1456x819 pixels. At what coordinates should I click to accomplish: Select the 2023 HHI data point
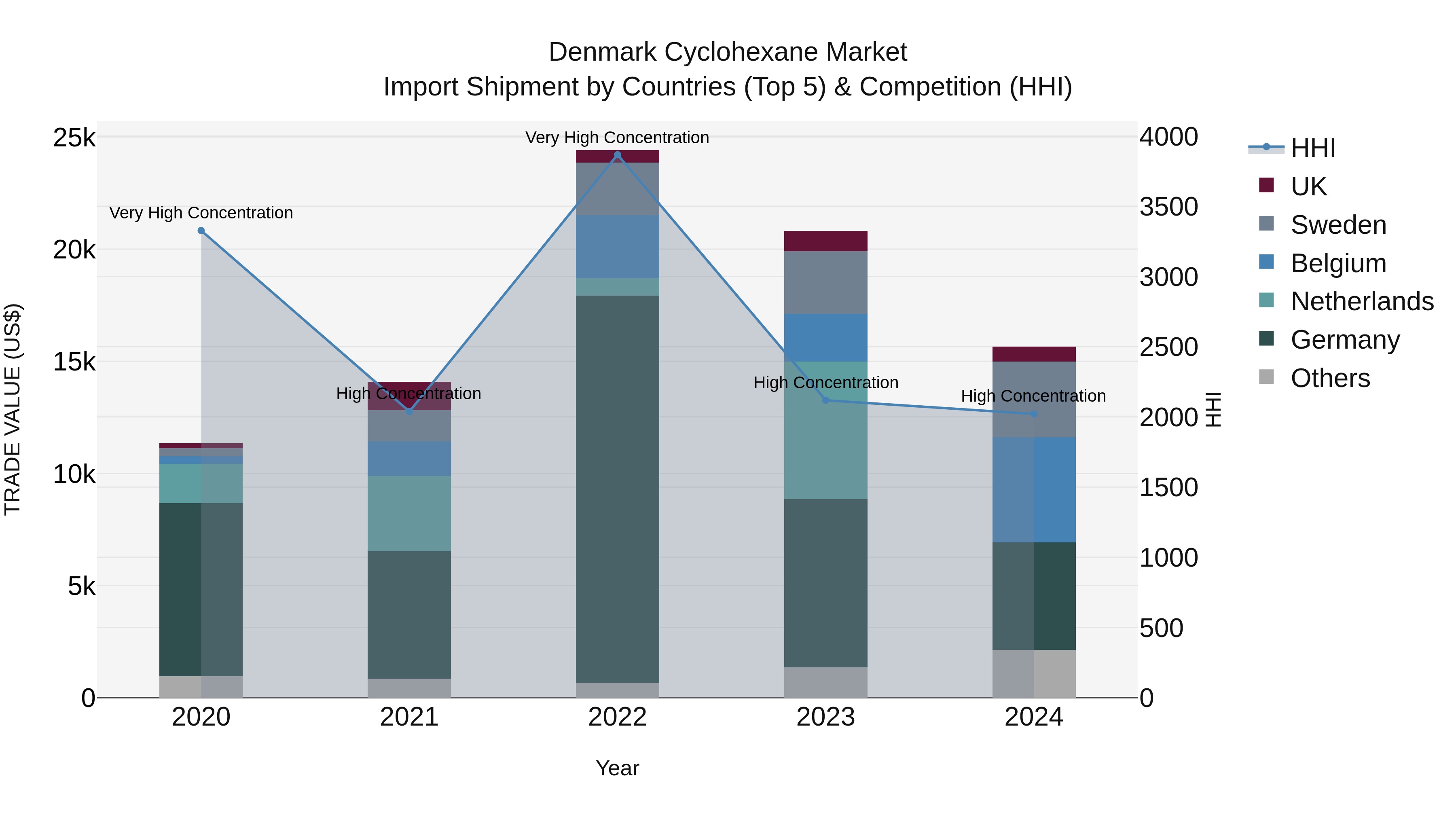pos(826,400)
